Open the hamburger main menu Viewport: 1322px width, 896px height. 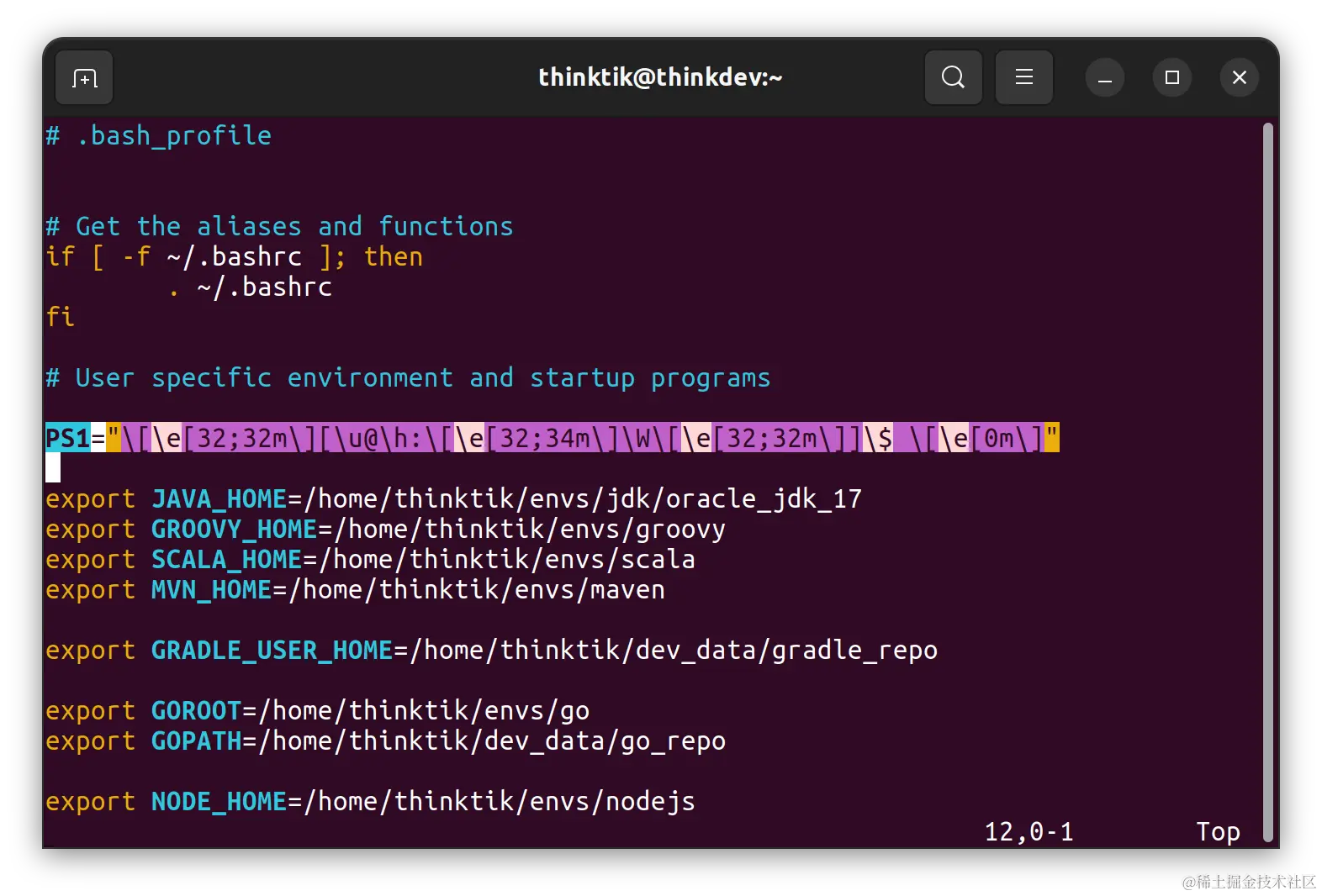1023,77
